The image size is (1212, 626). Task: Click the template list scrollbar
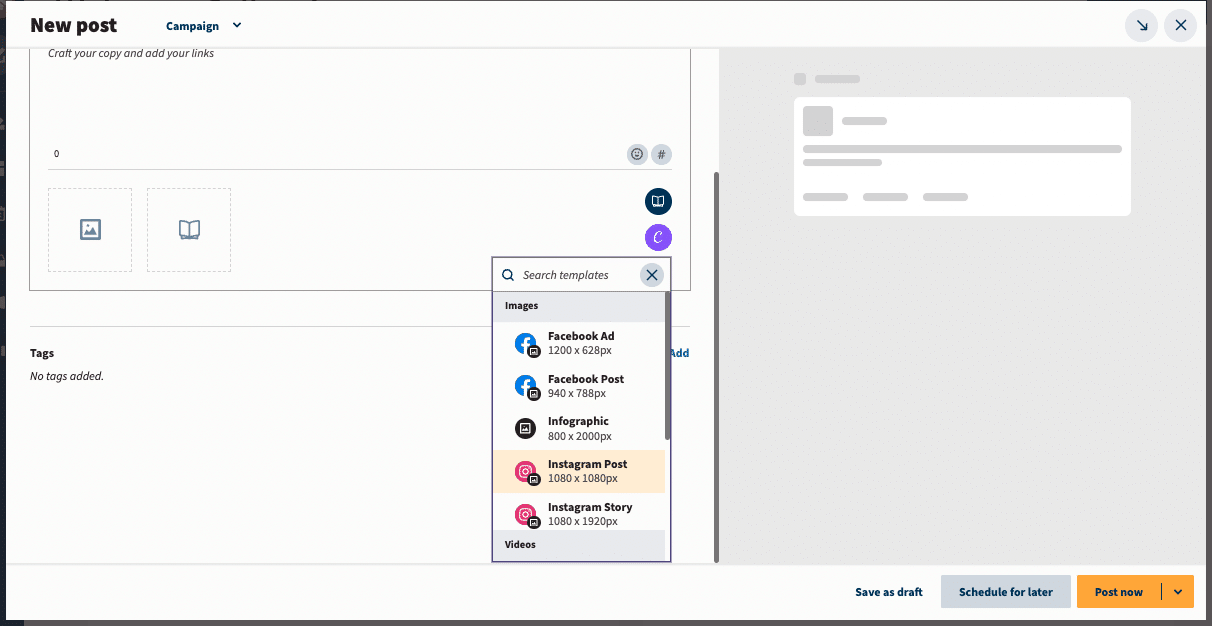click(x=667, y=365)
